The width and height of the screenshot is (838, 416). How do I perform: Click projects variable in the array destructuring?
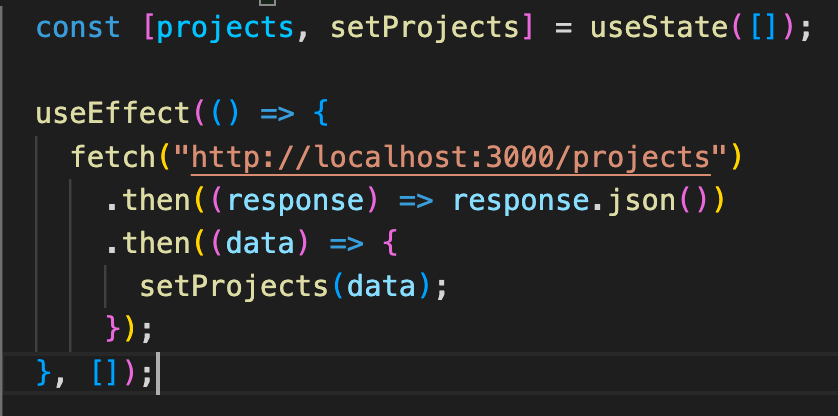[226, 27]
